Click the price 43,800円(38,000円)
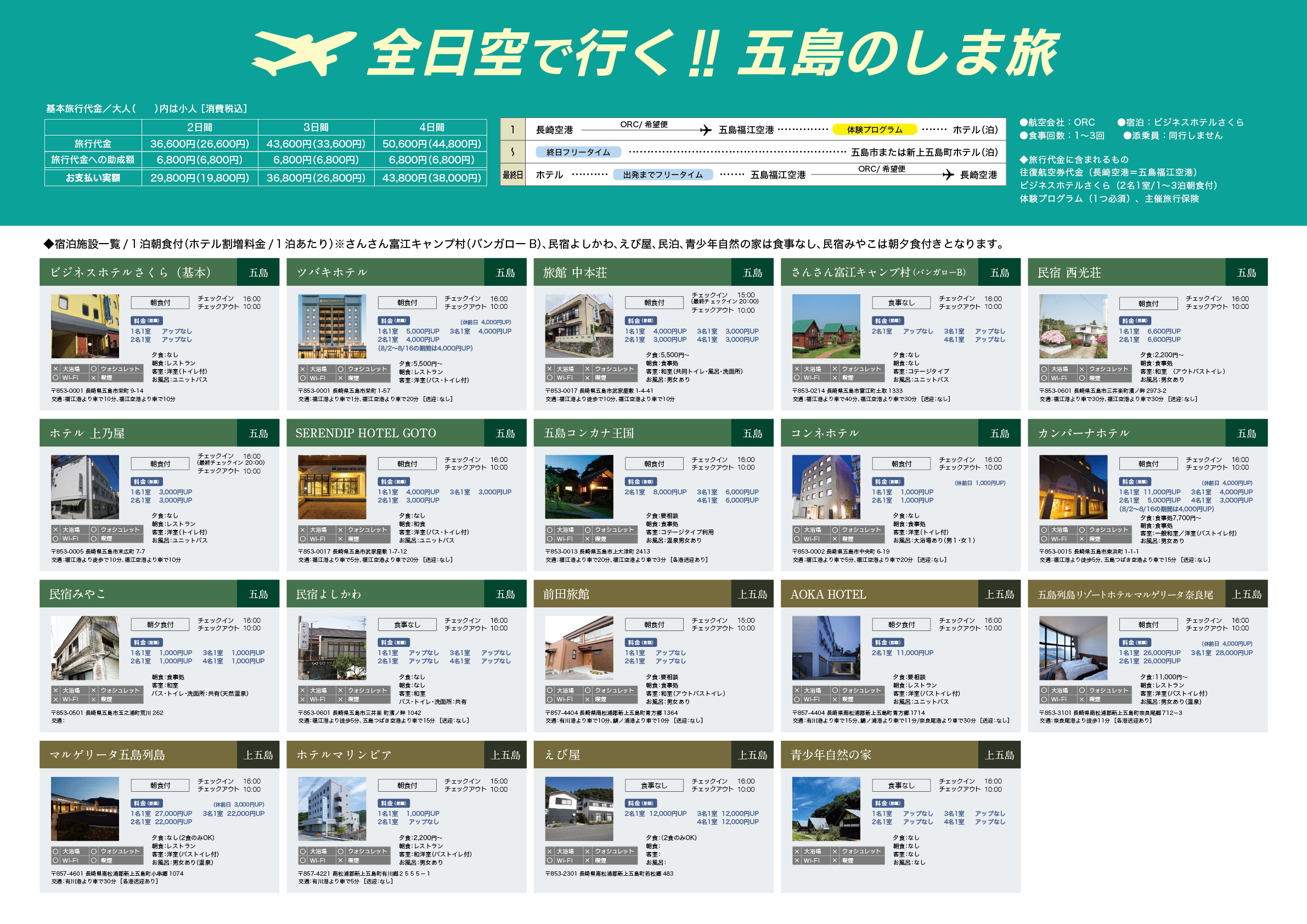 [x=431, y=178]
